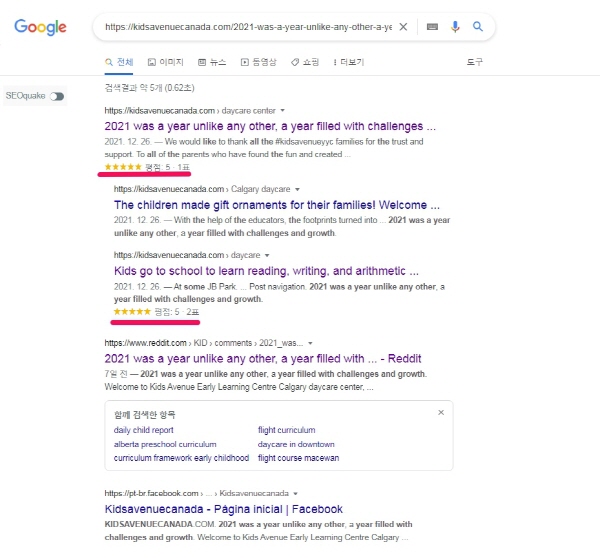Open 'Kidsavenuecanada - Página inicial | Facebook' link
600x558 pixels.
(x=223, y=509)
